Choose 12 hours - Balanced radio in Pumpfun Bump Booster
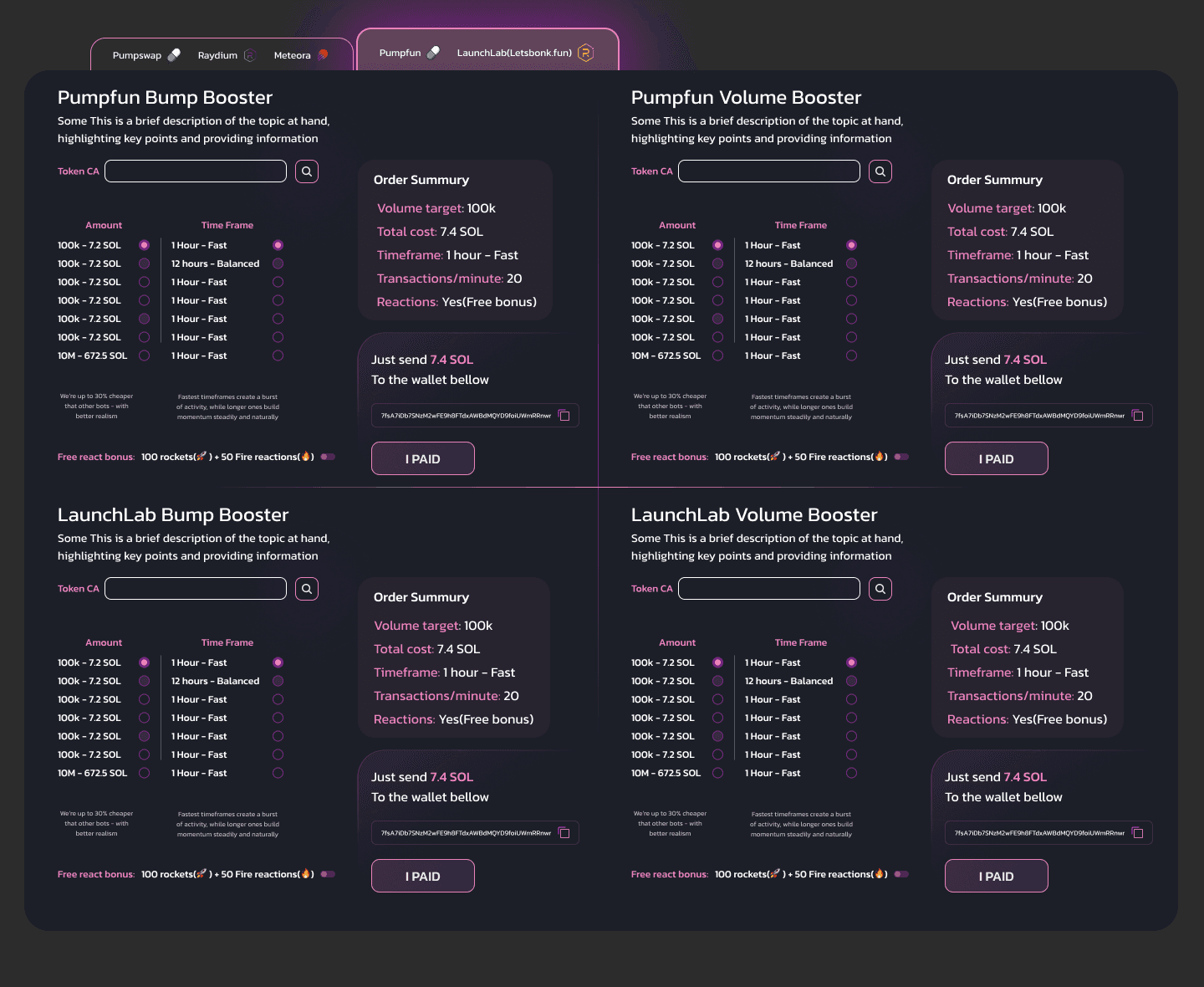The width and height of the screenshot is (1204, 987). pyautogui.click(x=278, y=263)
